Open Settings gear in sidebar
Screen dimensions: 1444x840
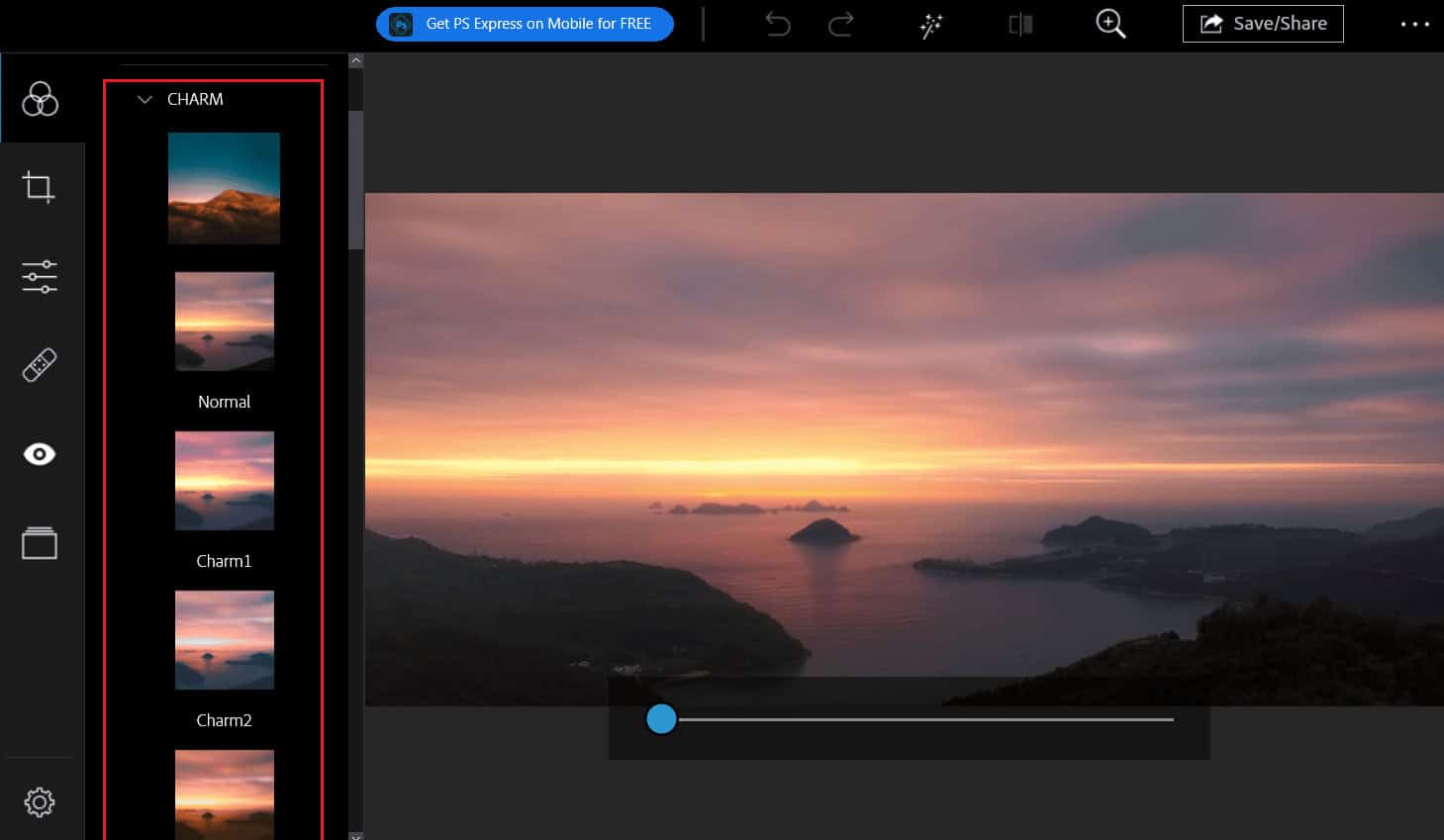pos(40,801)
